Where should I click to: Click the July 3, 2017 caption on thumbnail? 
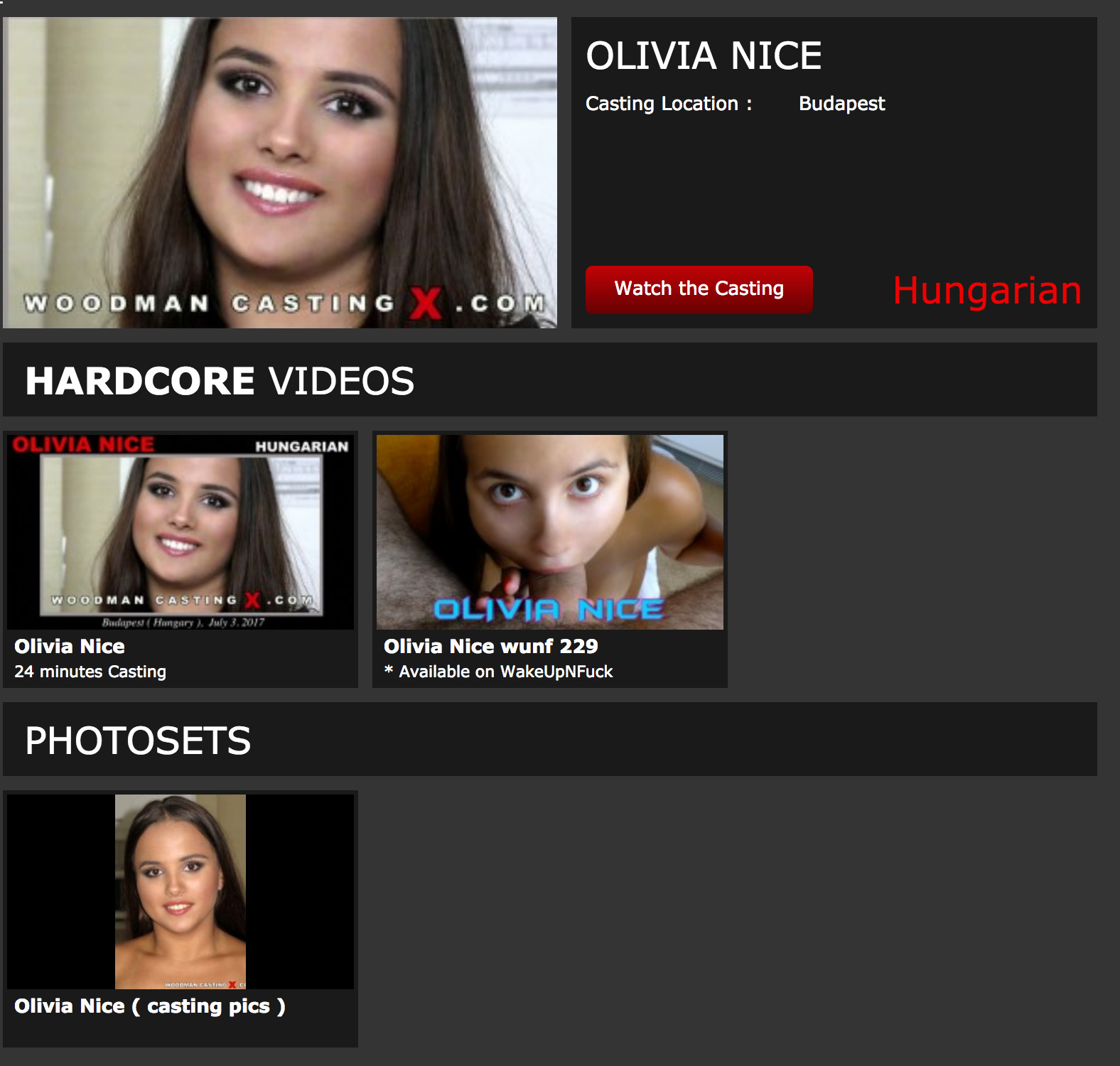click(183, 623)
